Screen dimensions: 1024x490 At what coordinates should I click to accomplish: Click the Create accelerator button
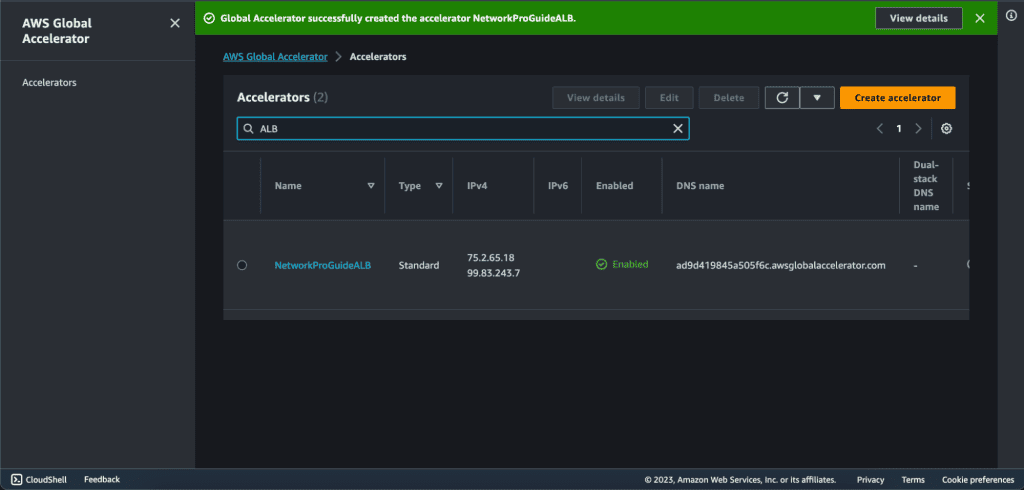(897, 98)
